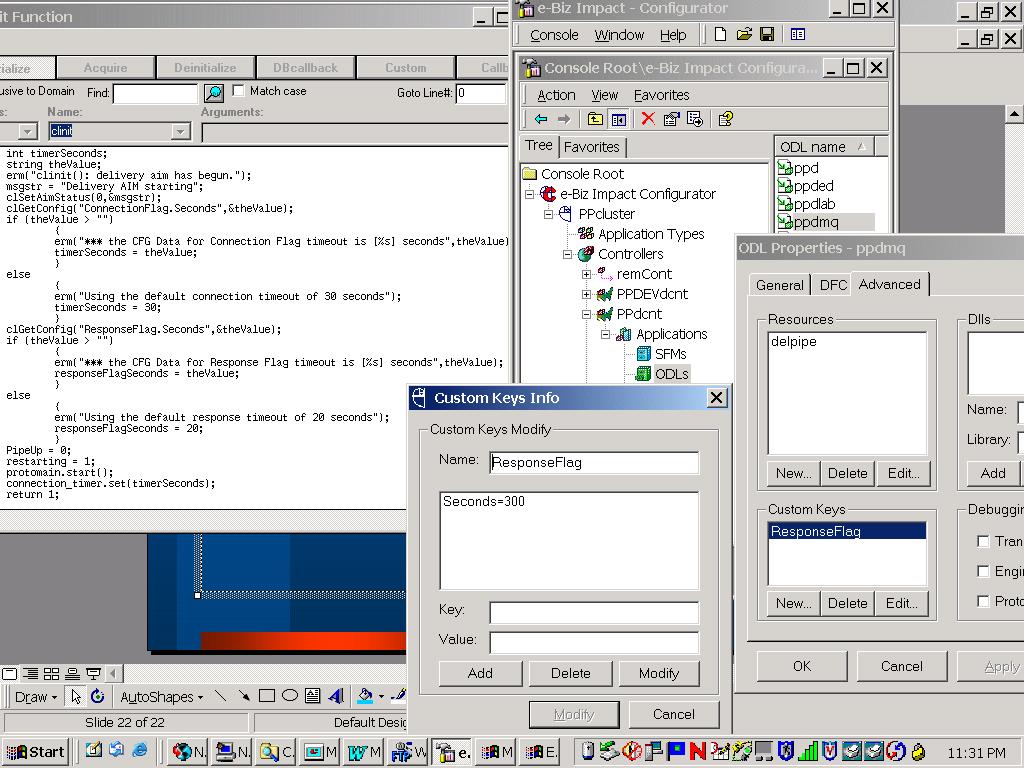Select the Text Box tool
This screenshot has width=1024, height=768.
tap(313, 696)
